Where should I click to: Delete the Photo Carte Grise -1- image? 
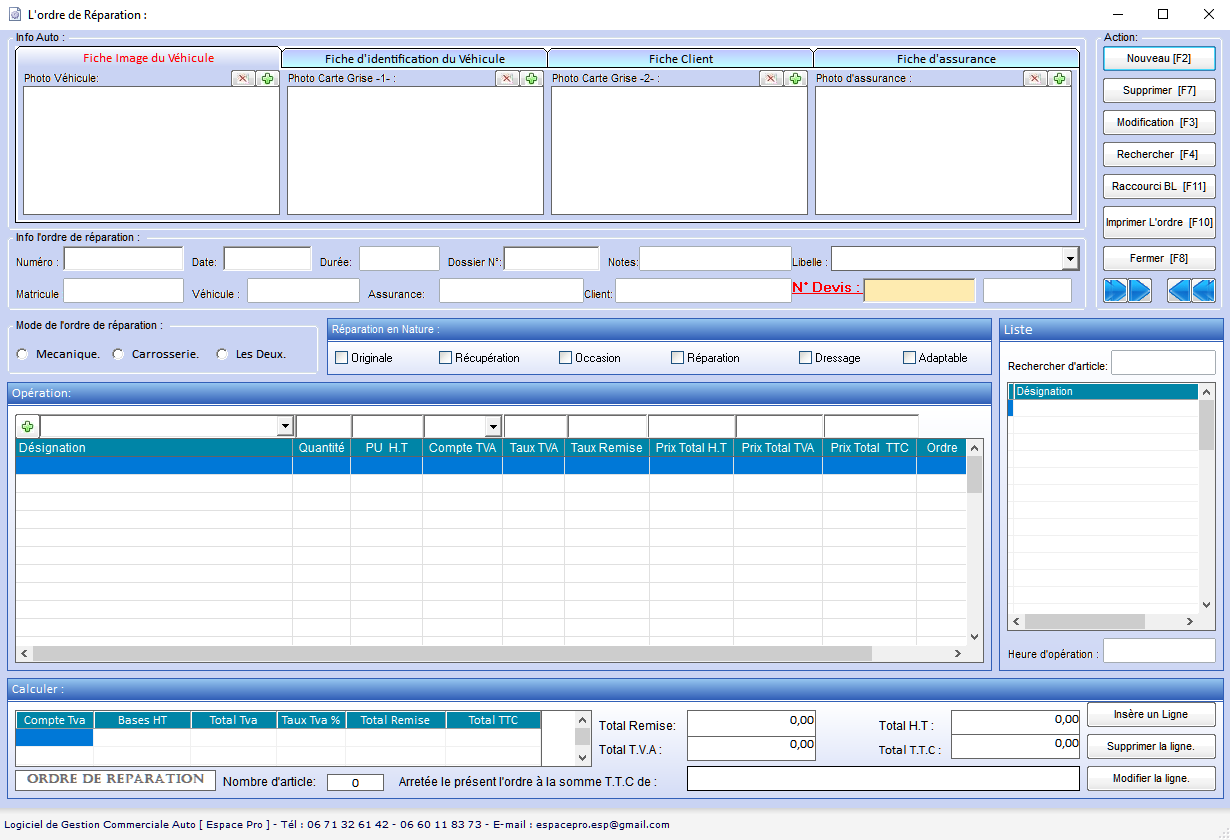(x=507, y=79)
